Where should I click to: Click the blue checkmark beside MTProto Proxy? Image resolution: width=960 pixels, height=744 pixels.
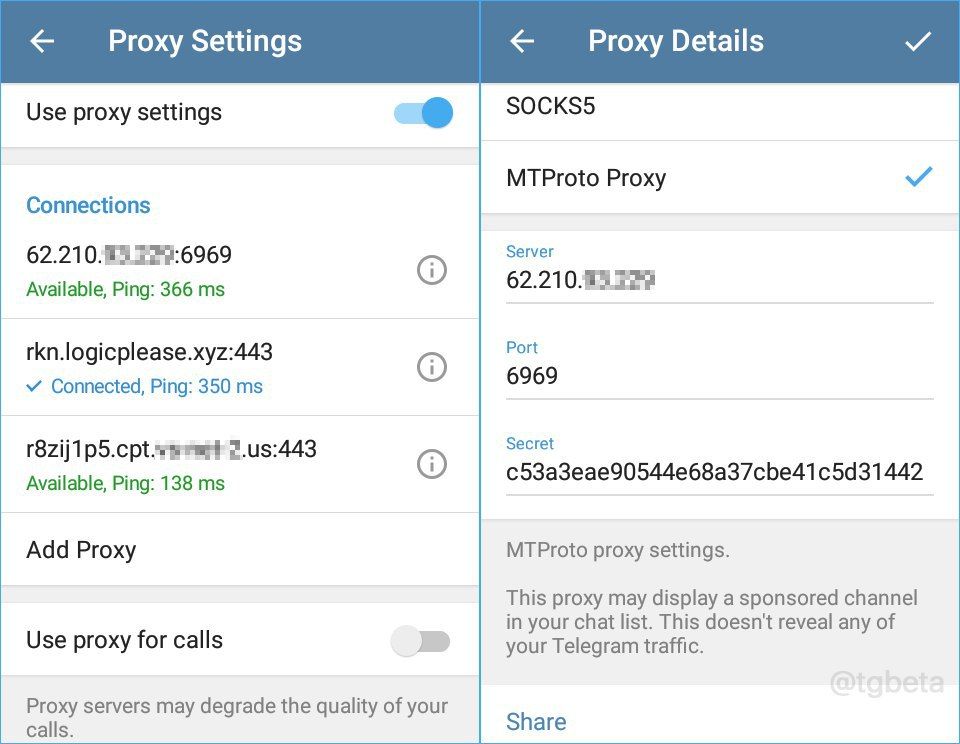tap(917, 178)
